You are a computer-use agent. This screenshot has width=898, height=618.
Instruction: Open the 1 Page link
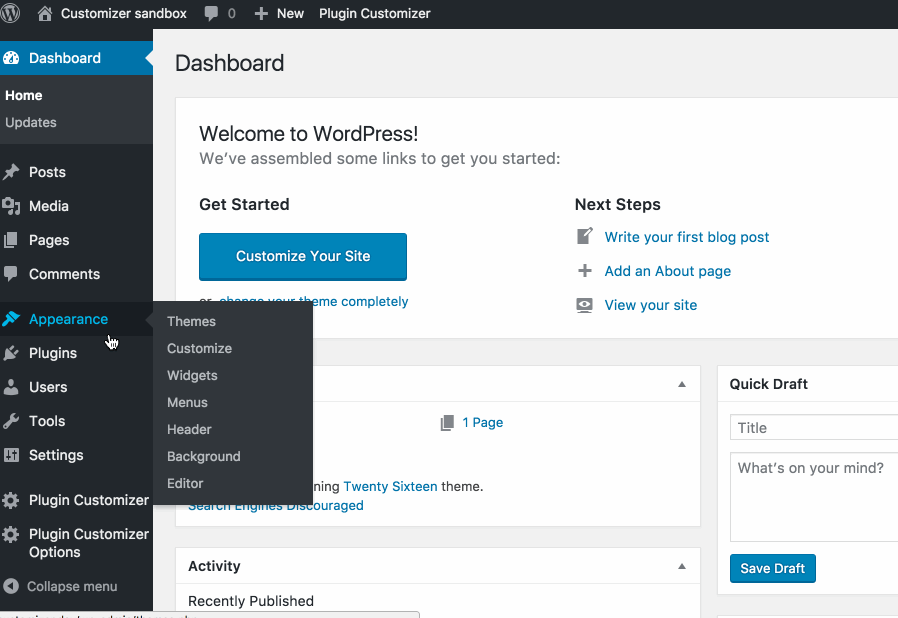tap(483, 423)
